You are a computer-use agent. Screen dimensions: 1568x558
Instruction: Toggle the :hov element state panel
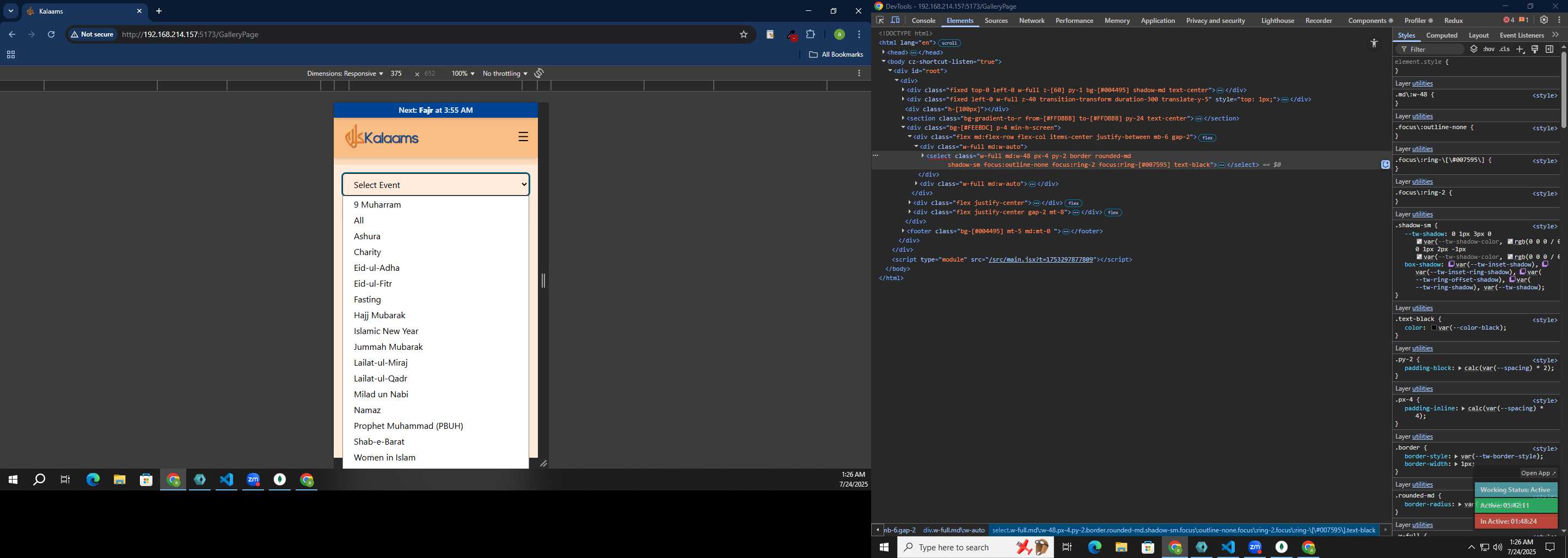point(1489,50)
